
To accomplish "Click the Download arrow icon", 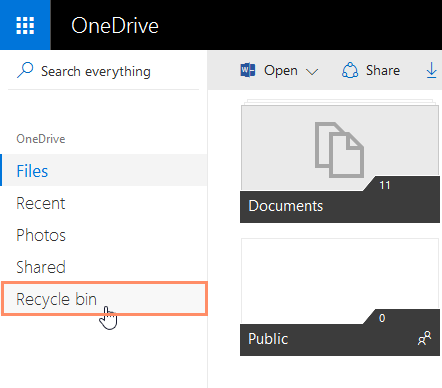I will [x=431, y=70].
